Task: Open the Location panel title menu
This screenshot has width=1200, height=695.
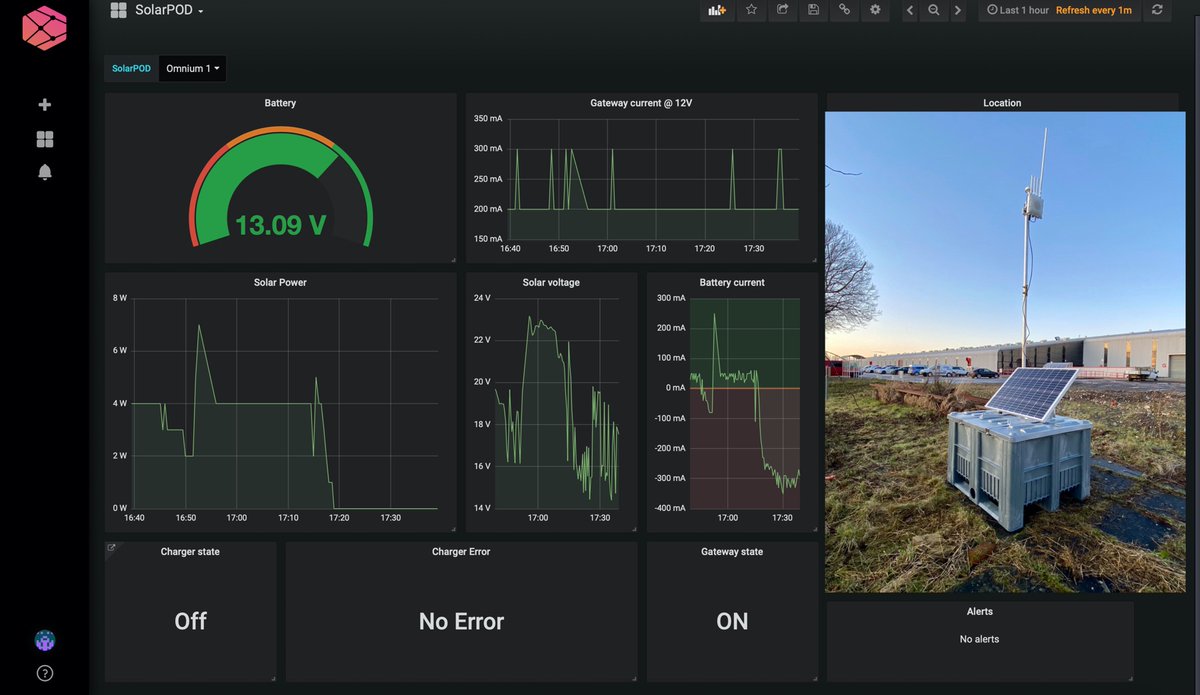Action: [1002, 103]
